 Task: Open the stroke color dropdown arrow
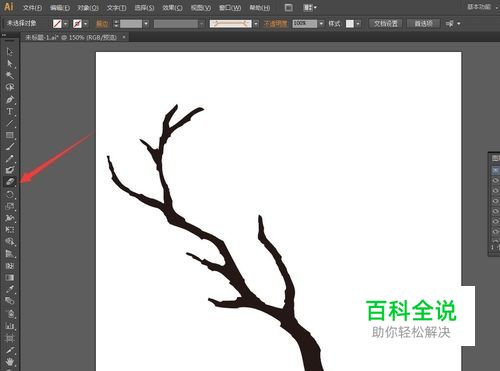(86, 24)
